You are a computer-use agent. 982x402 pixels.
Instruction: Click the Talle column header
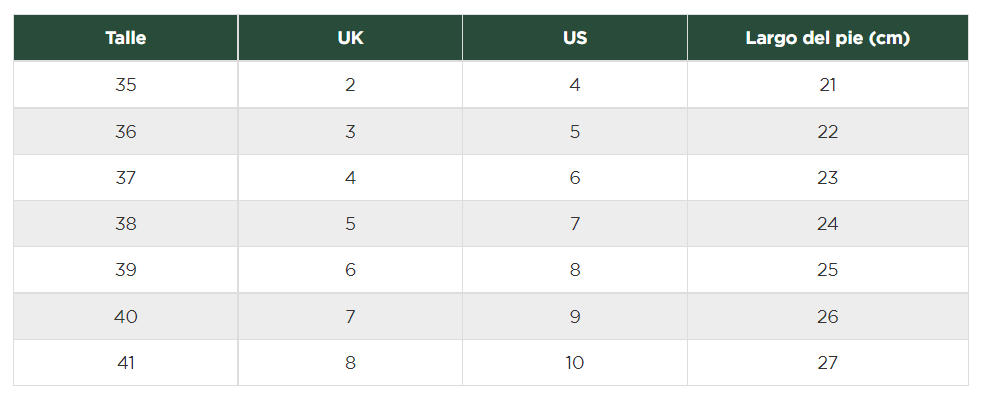point(126,38)
